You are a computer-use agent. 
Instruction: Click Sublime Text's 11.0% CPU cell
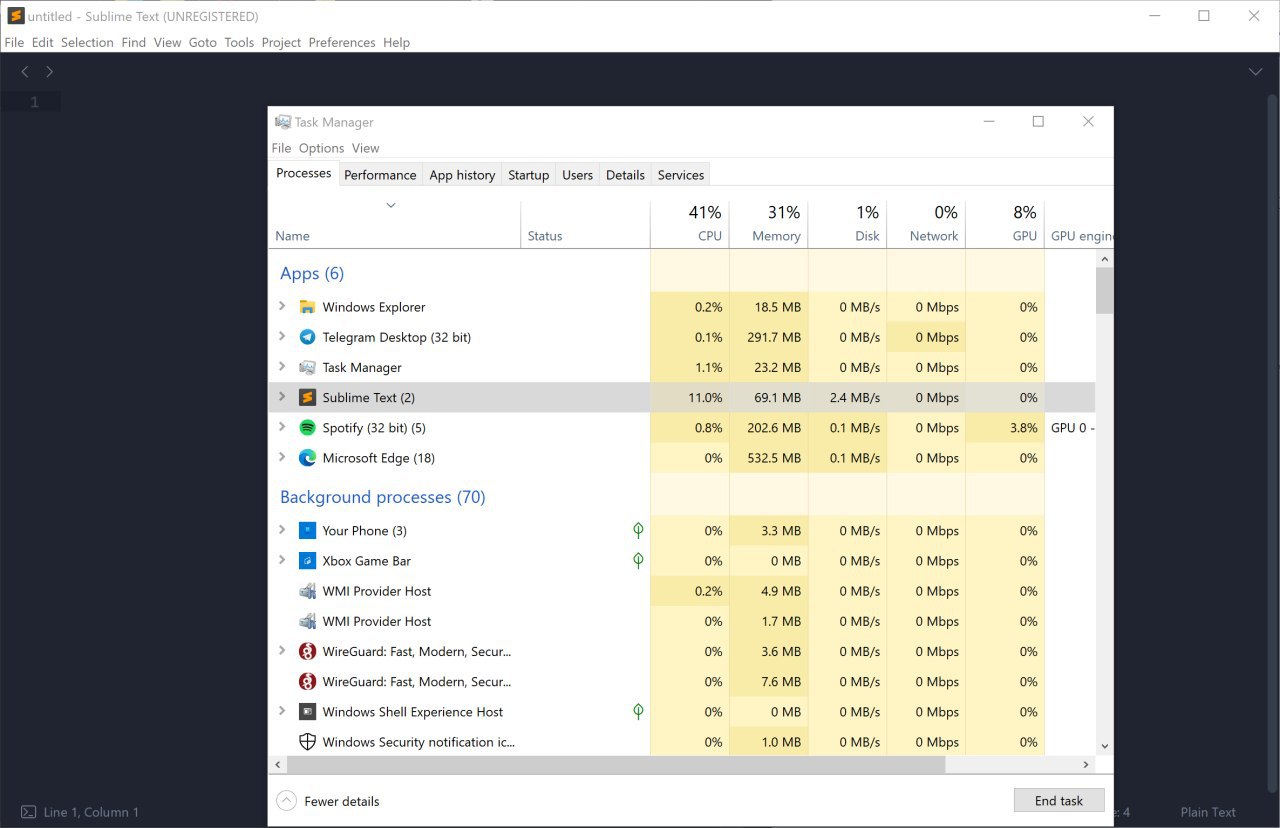690,397
